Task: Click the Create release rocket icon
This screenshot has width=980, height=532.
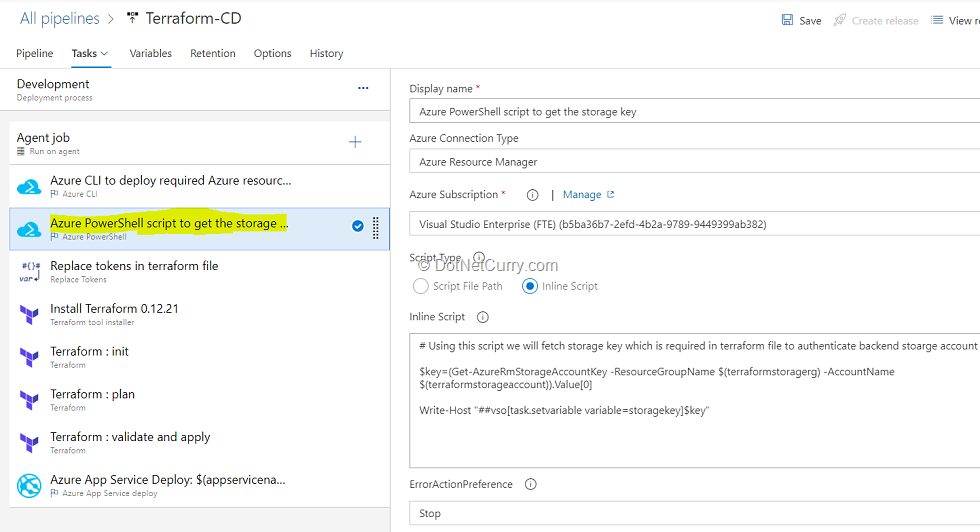Action: (x=840, y=20)
